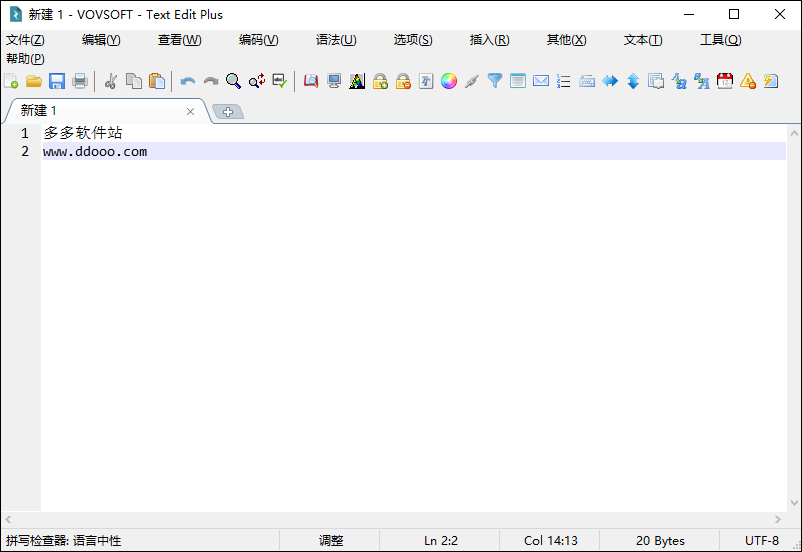
Task: Open the 工具(Q) menu
Action: click(x=721, y=40)
